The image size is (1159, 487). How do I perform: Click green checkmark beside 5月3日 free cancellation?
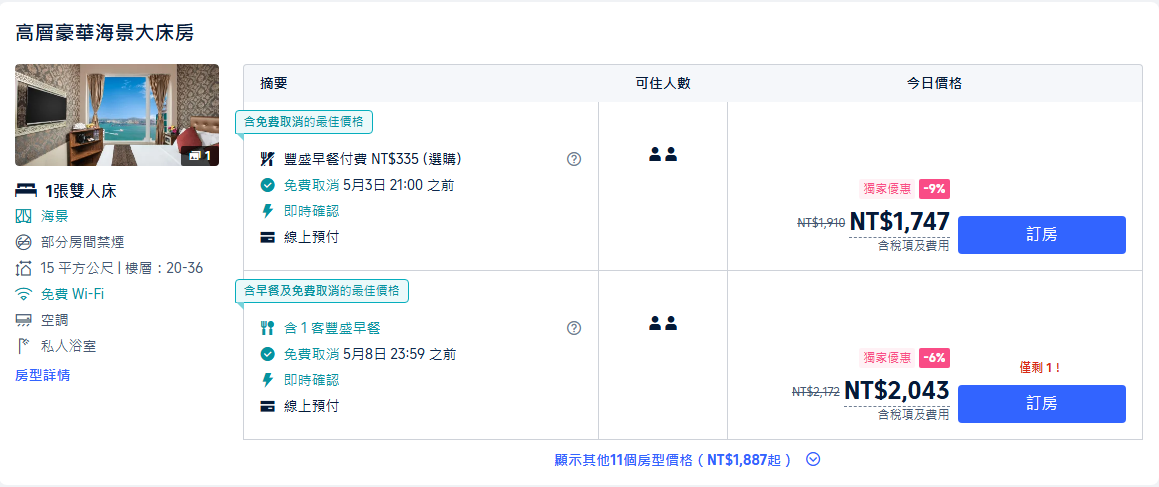click(x=268, y=185)
